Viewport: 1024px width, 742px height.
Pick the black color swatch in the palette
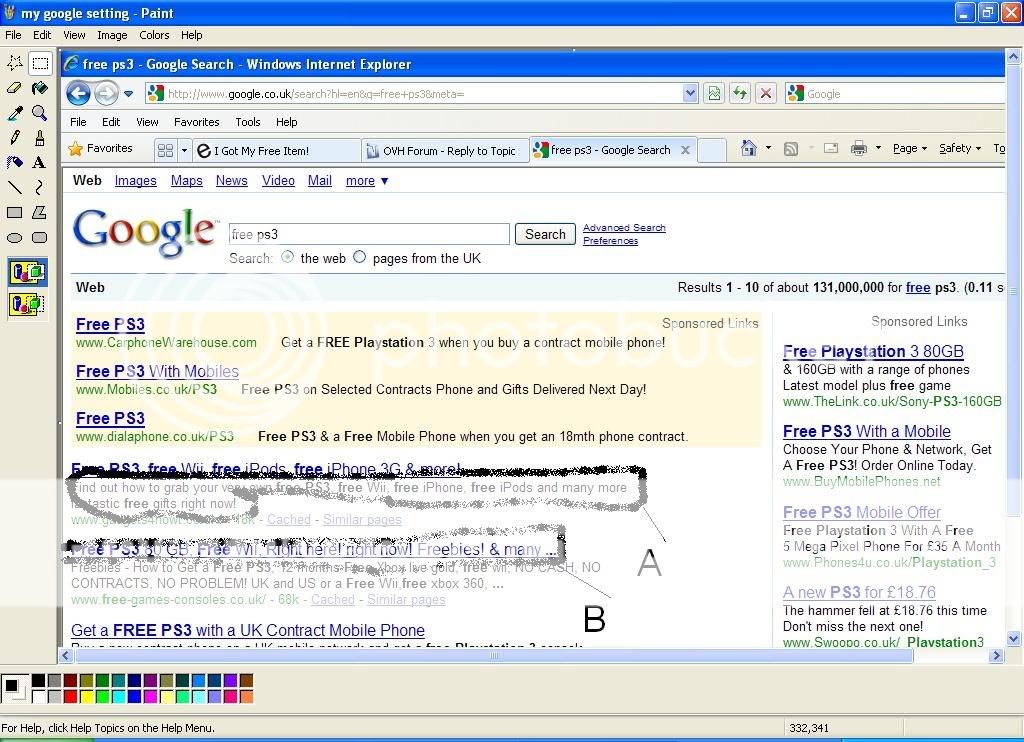[x=39, y=681]
